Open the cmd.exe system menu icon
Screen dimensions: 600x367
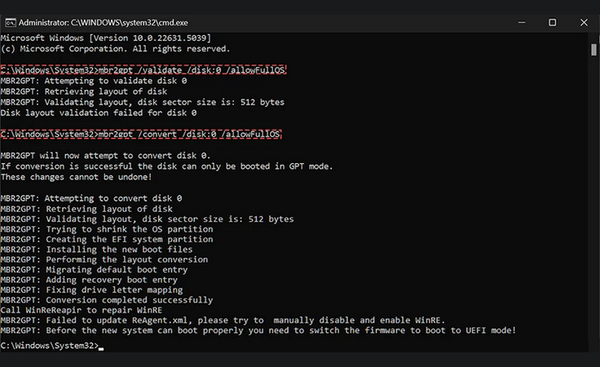pos(10,23)
